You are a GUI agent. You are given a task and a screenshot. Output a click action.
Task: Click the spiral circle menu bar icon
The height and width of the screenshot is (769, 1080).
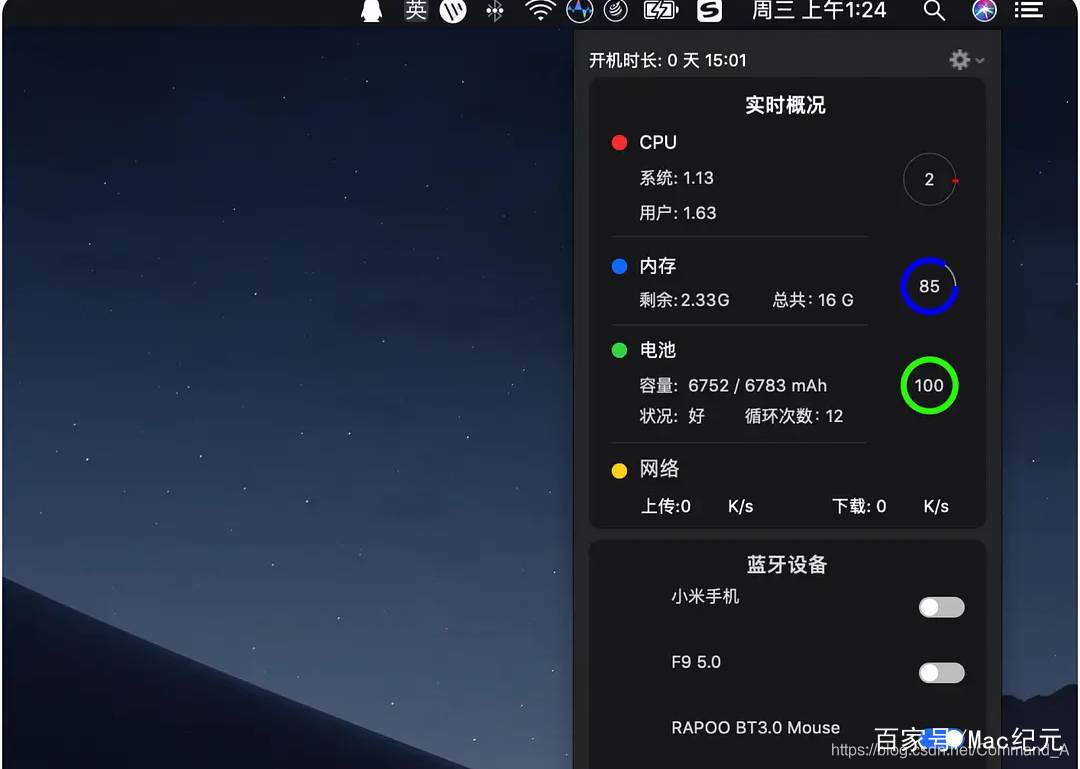coord(616,10)
